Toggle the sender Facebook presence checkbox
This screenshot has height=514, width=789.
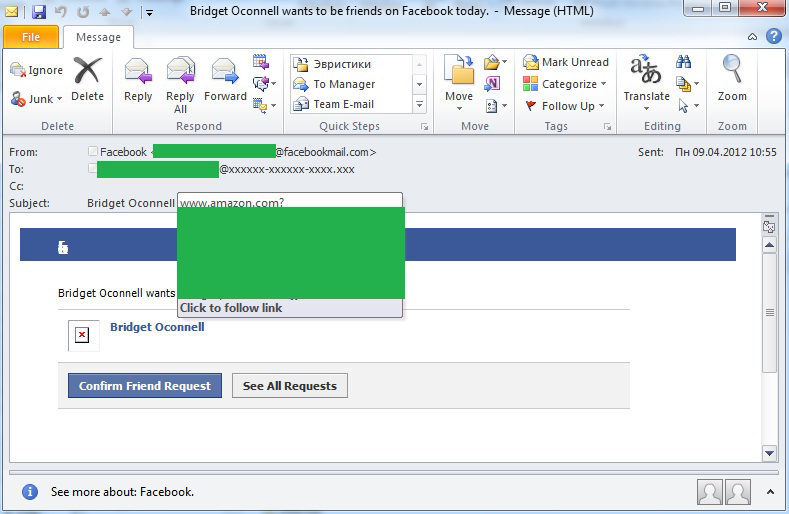point(93,151)
